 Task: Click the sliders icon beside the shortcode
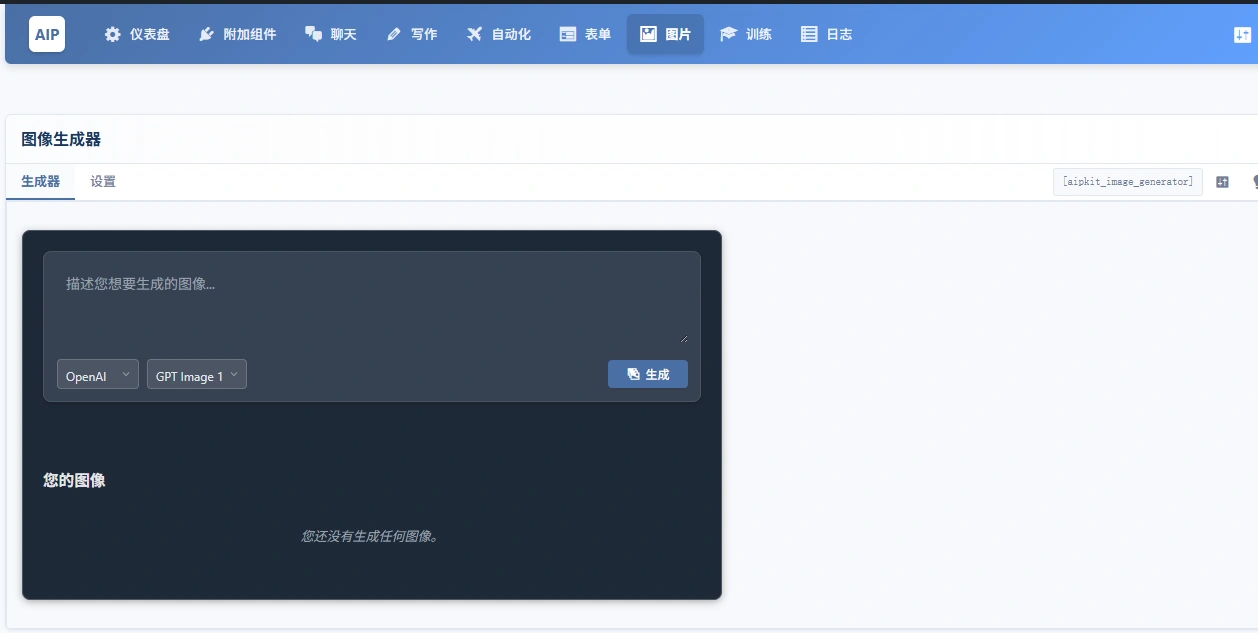[x=1222, y=182]
